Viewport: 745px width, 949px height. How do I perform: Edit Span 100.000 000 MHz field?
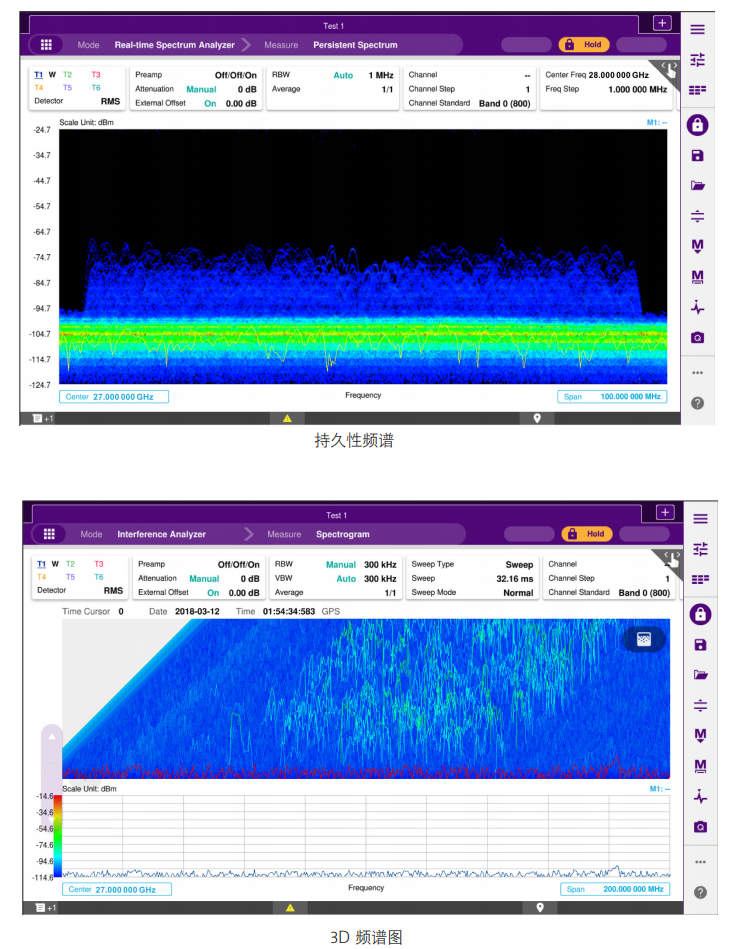[x=612, y=397]
